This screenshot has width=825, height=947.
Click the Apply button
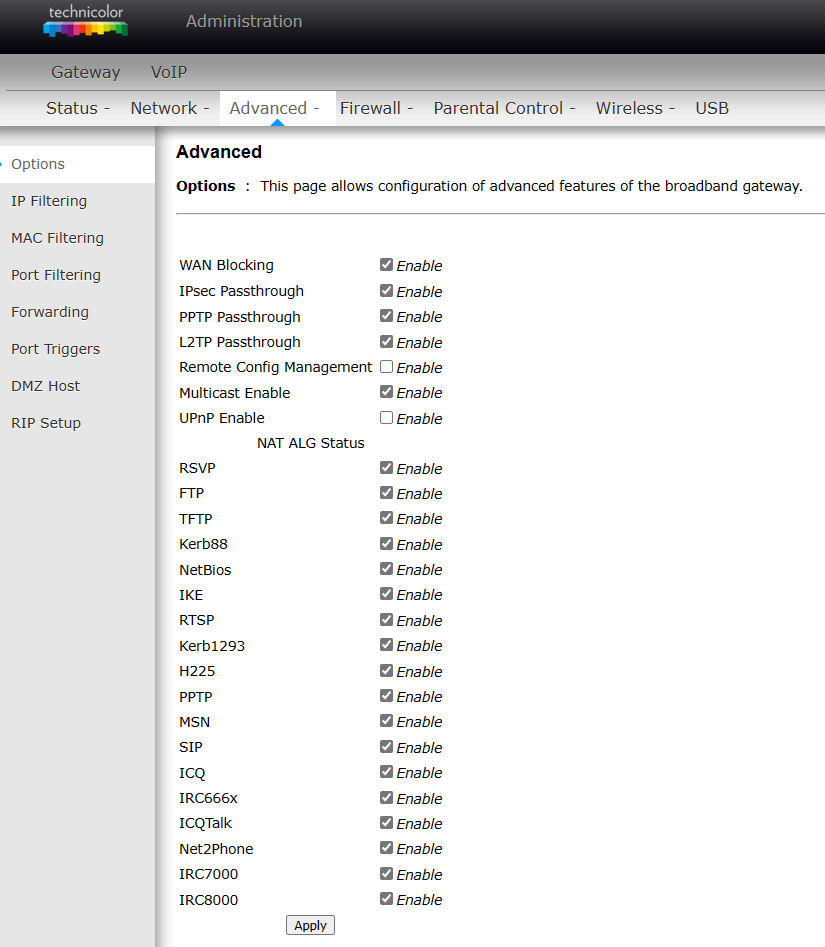pos(310,925)
